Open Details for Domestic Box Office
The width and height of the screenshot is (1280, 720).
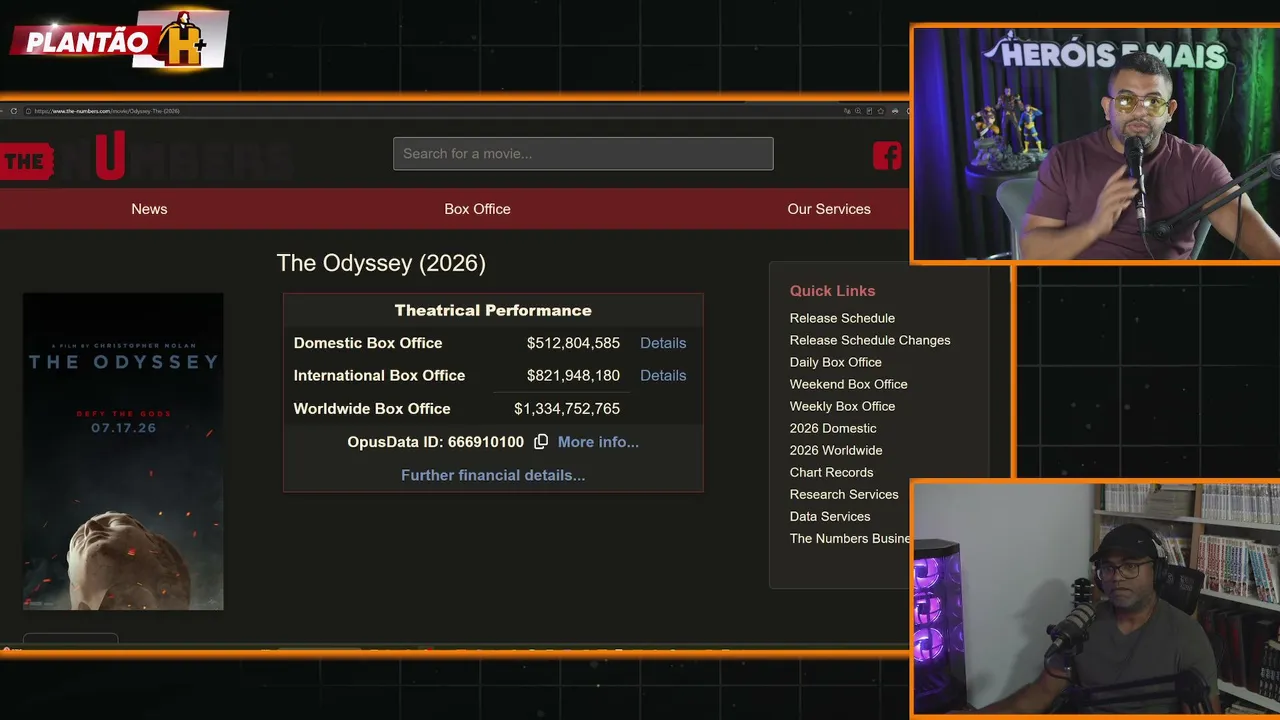[x=663, y=343]
